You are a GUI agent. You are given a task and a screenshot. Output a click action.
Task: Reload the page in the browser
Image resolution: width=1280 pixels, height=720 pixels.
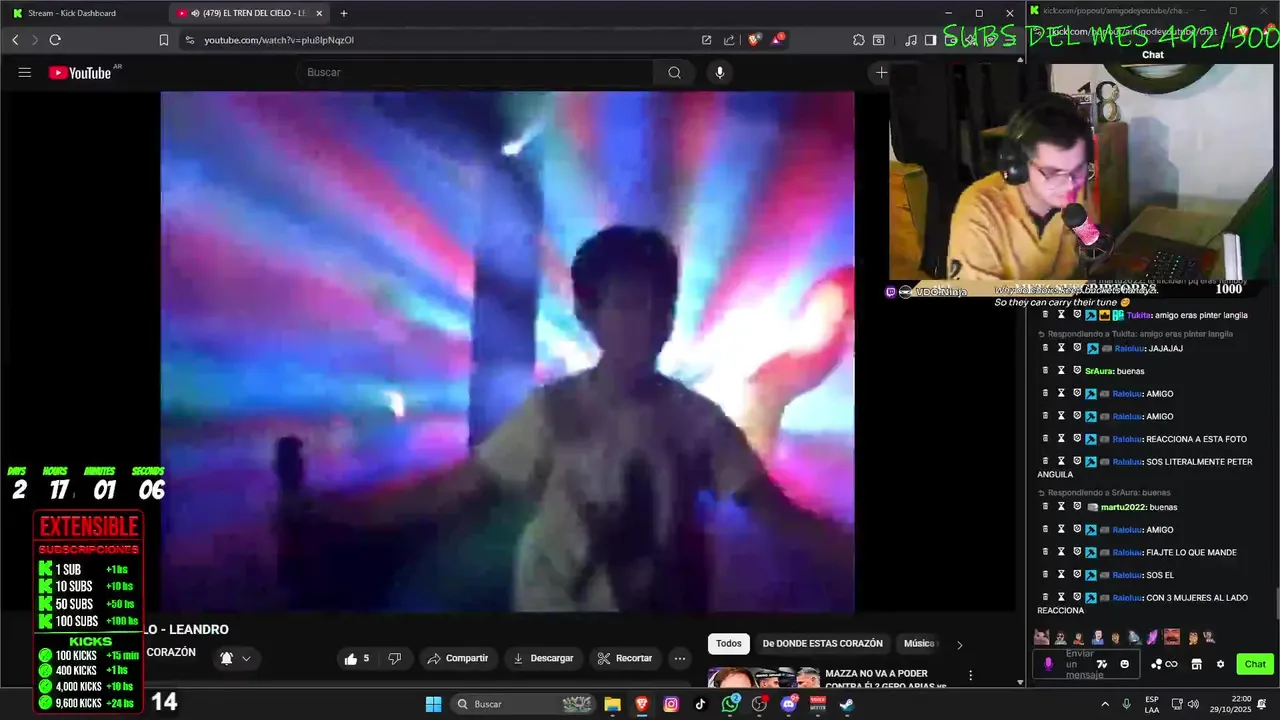(55, 40)
